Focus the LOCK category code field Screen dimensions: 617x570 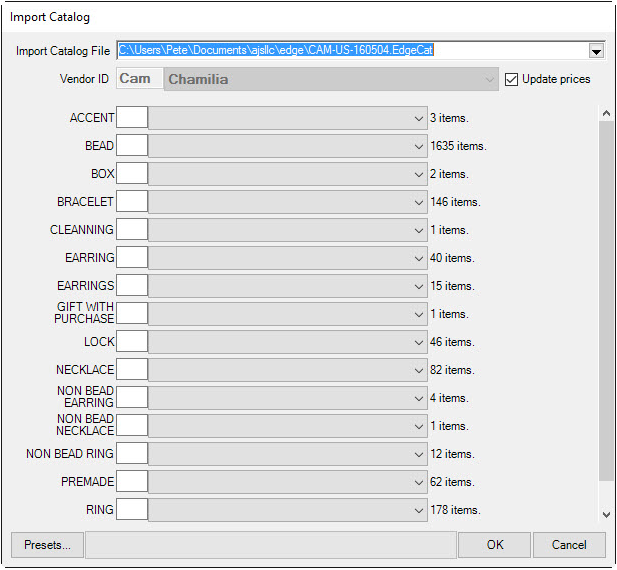[132, 342]
